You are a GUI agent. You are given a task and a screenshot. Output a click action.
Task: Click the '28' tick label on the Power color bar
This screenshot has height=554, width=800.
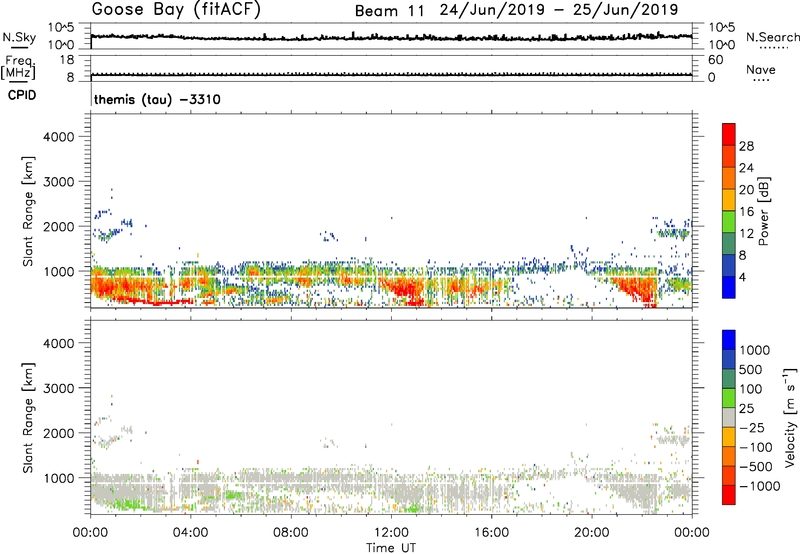tap(746, 146)
